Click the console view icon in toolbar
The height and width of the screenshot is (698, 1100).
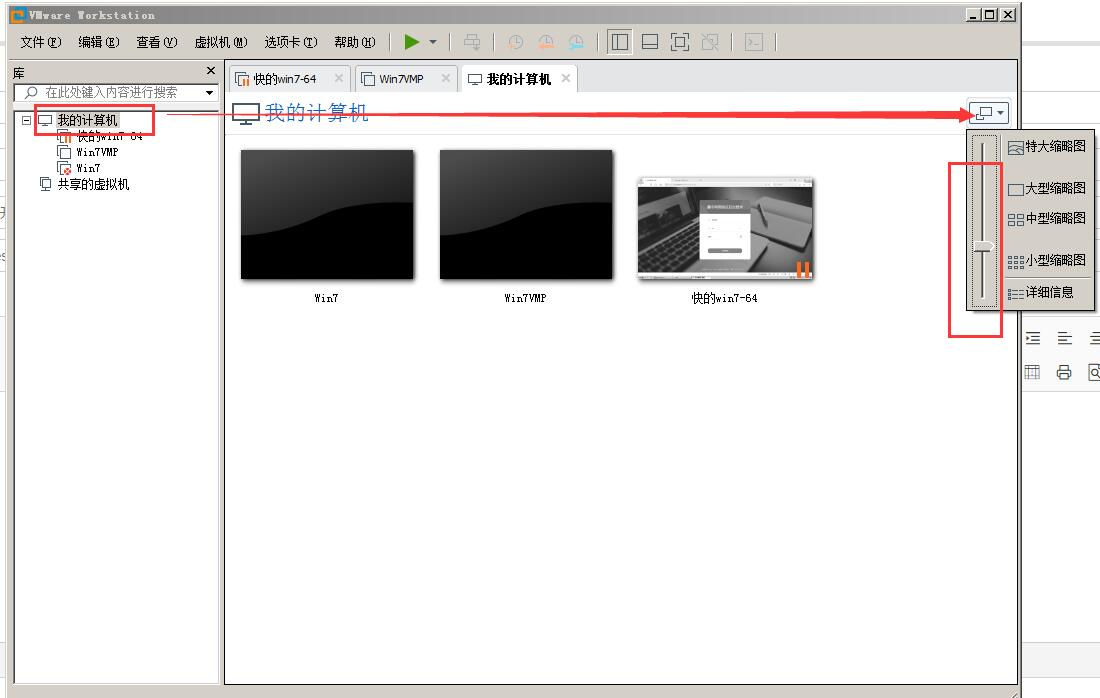754,42
